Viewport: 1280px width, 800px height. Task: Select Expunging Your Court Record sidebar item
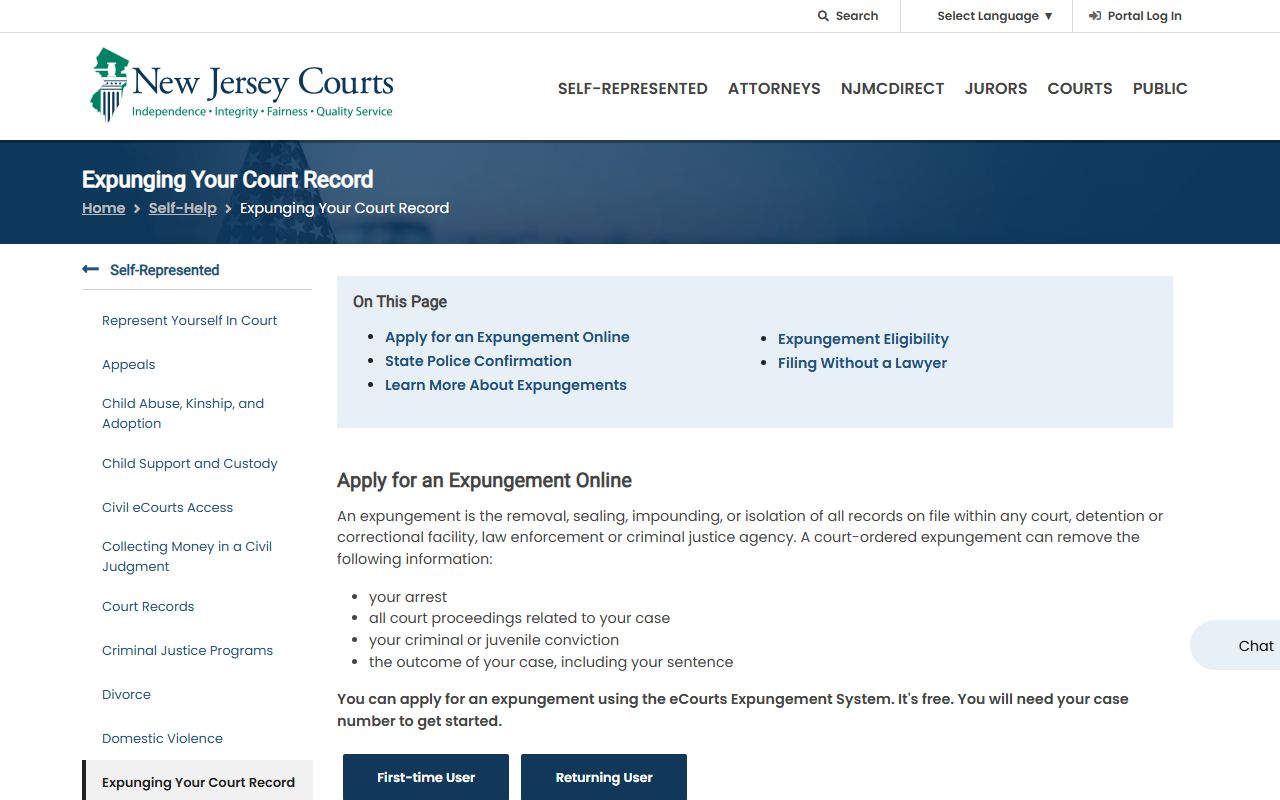click(x=198, y=782)
